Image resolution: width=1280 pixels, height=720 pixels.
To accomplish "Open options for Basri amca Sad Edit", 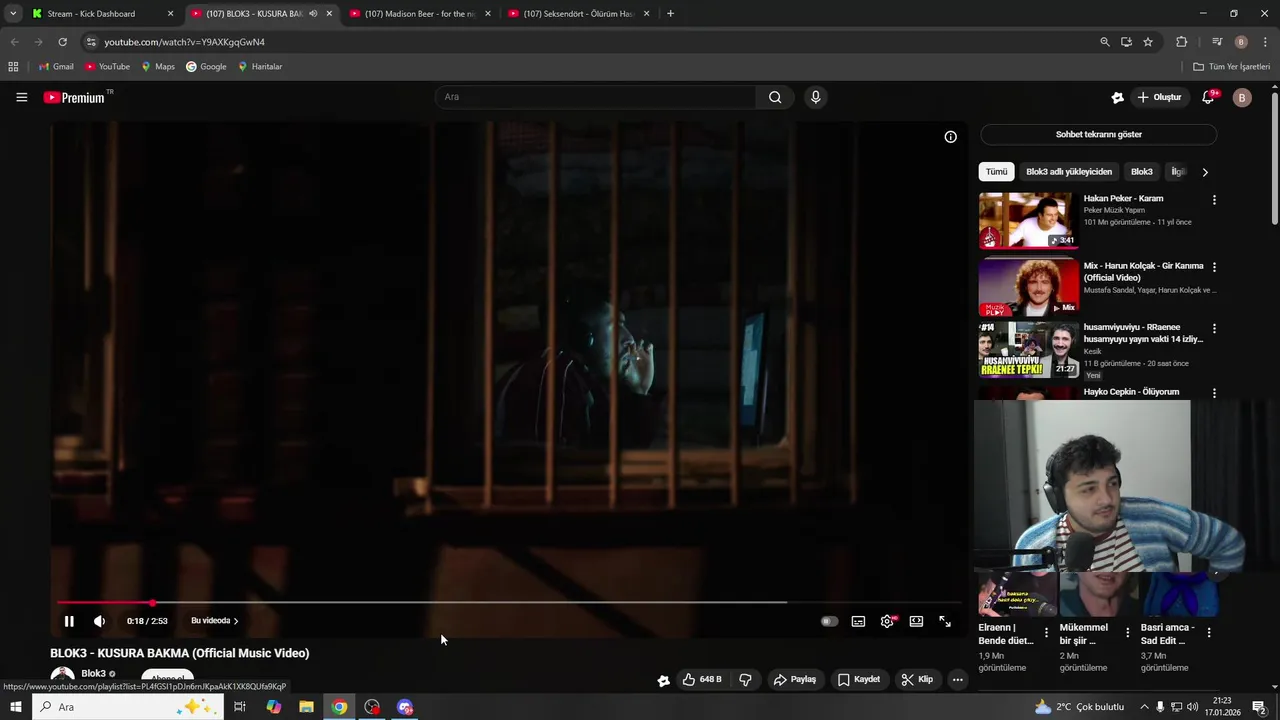I will click(x=1208, y=633).
